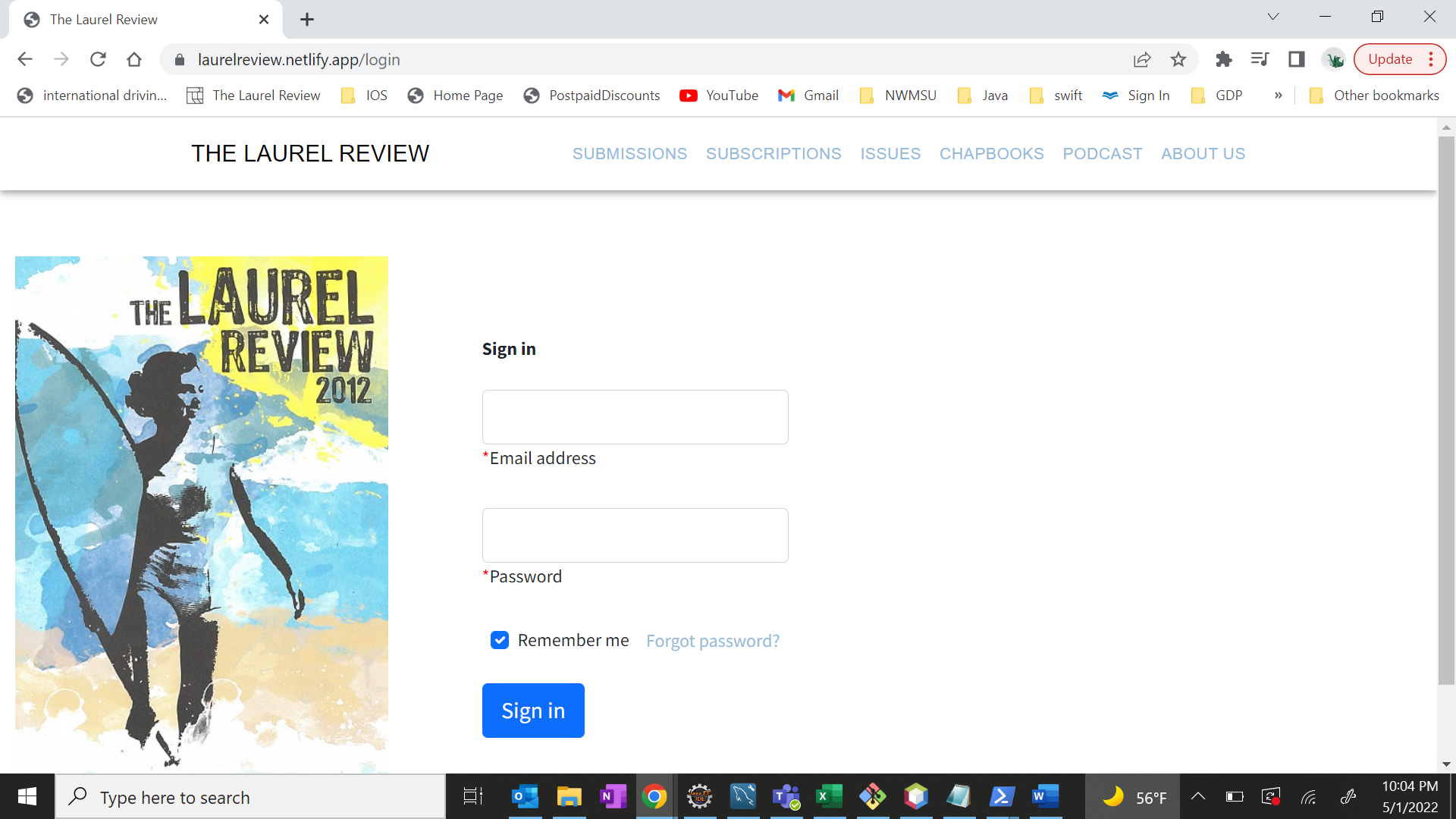Click the page vertical scrollbar

1445,409
